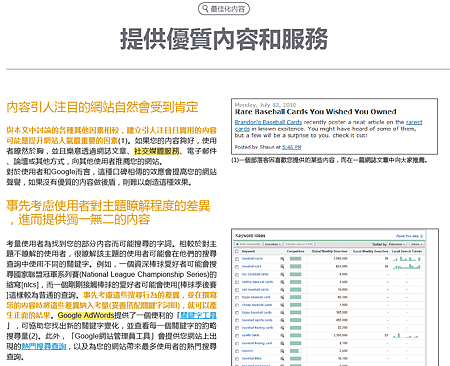Viewport: 450px width, 366px height.
Task: Click the highlighted 社交媒體服務 text
Action: pyautogui.click(x=157, y=151)
